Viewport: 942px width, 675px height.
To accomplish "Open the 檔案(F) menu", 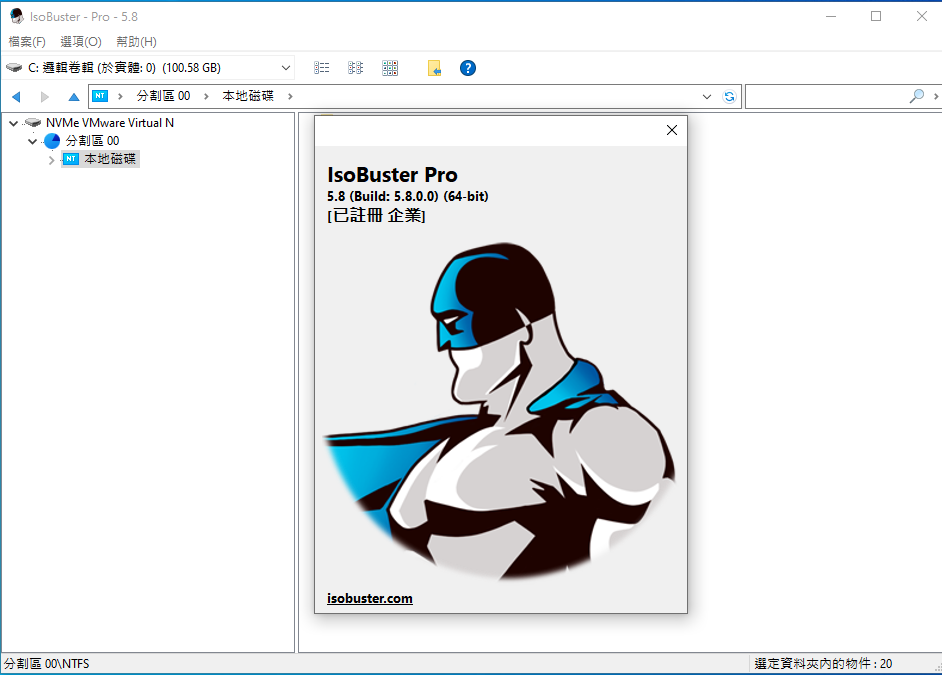I will (27, 41).
